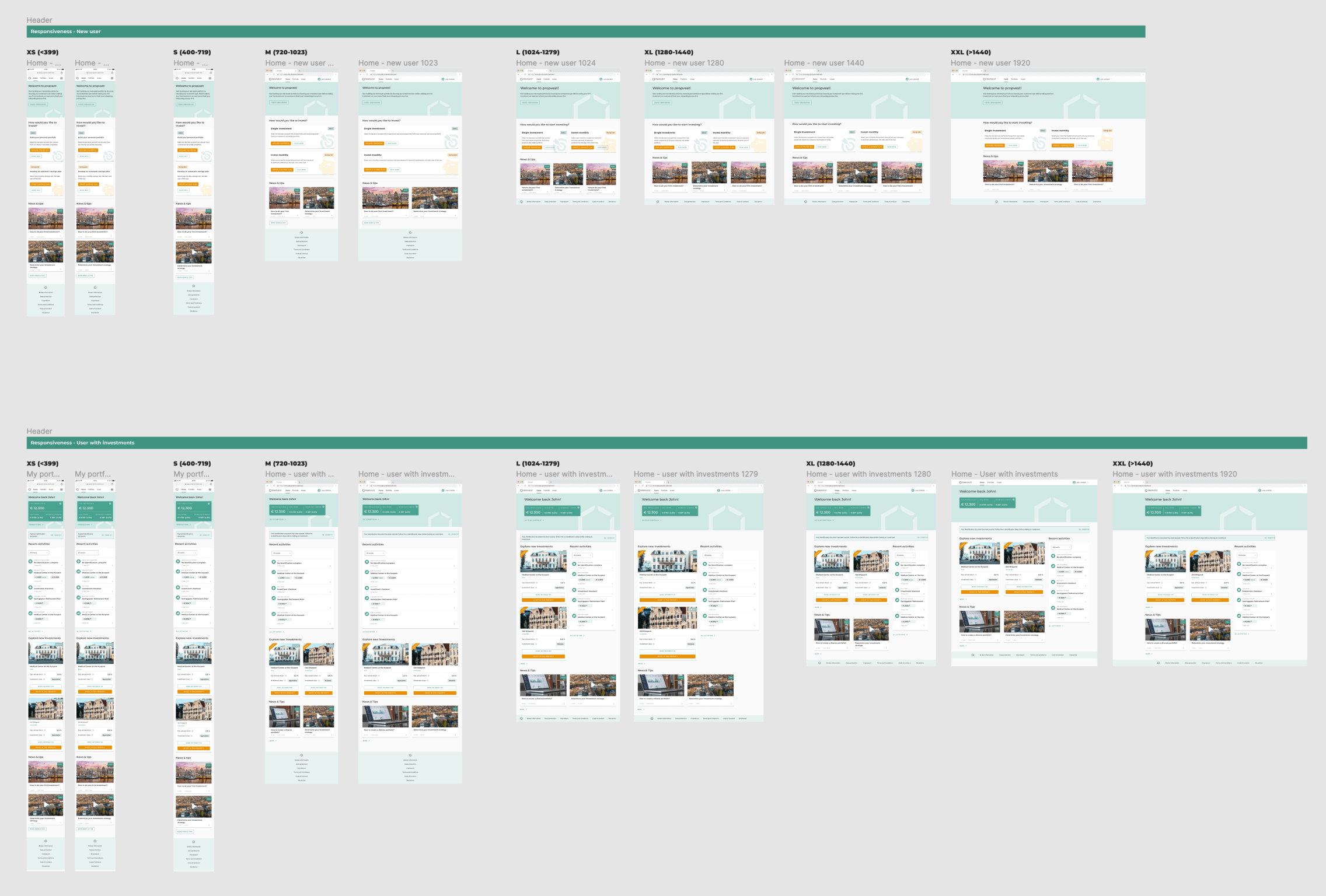Select 'Home - new user 1024' frame label
This screenshot has width=1326, height=896.
(x=556, y=63)
